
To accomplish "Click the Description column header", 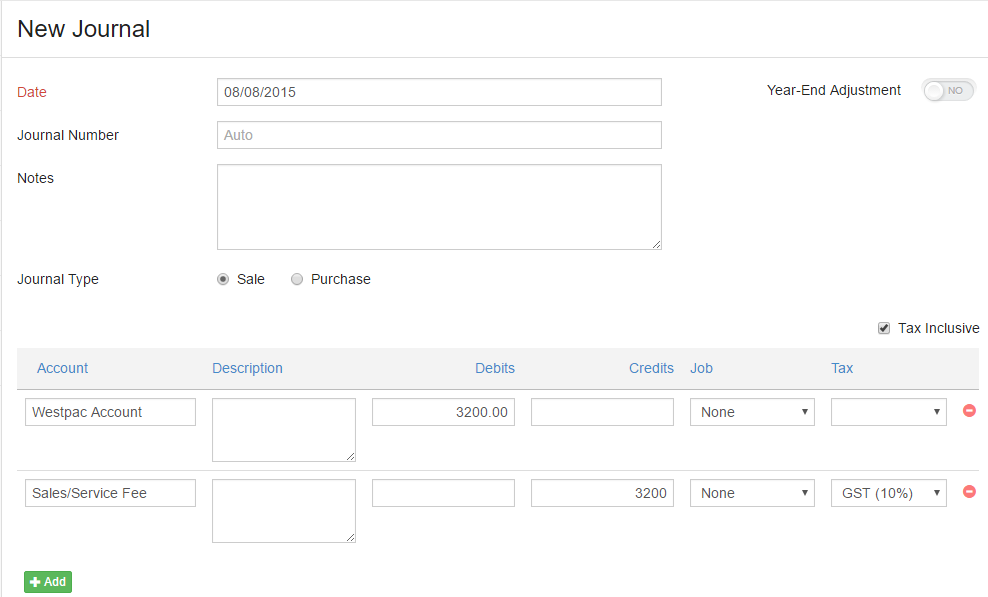I will tap(247, 368).
